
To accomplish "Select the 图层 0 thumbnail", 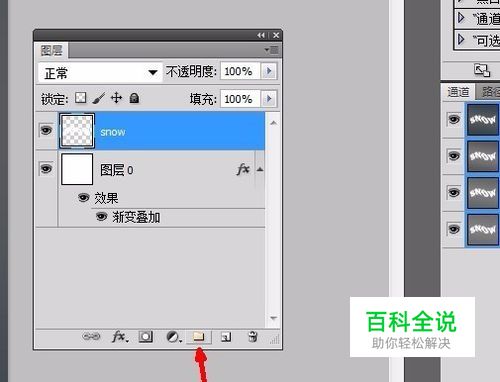I will (x=77, y=169).
